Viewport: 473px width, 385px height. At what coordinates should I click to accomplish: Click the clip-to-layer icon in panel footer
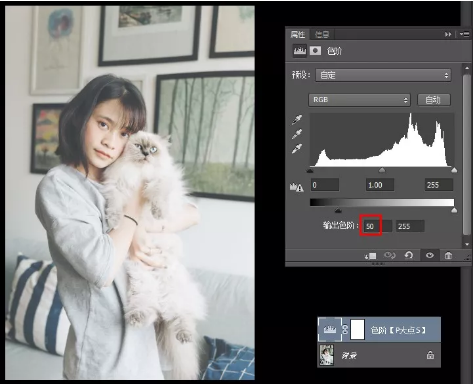tap(370, 256)
